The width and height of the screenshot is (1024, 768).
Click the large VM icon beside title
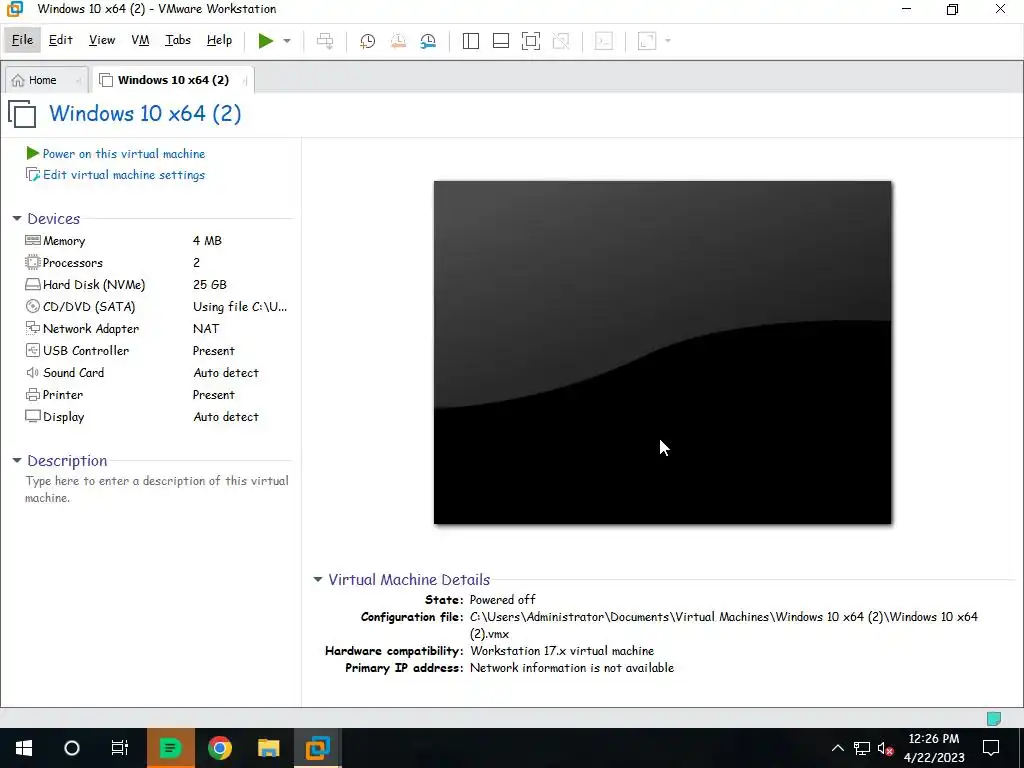click(x=23, y=114)
